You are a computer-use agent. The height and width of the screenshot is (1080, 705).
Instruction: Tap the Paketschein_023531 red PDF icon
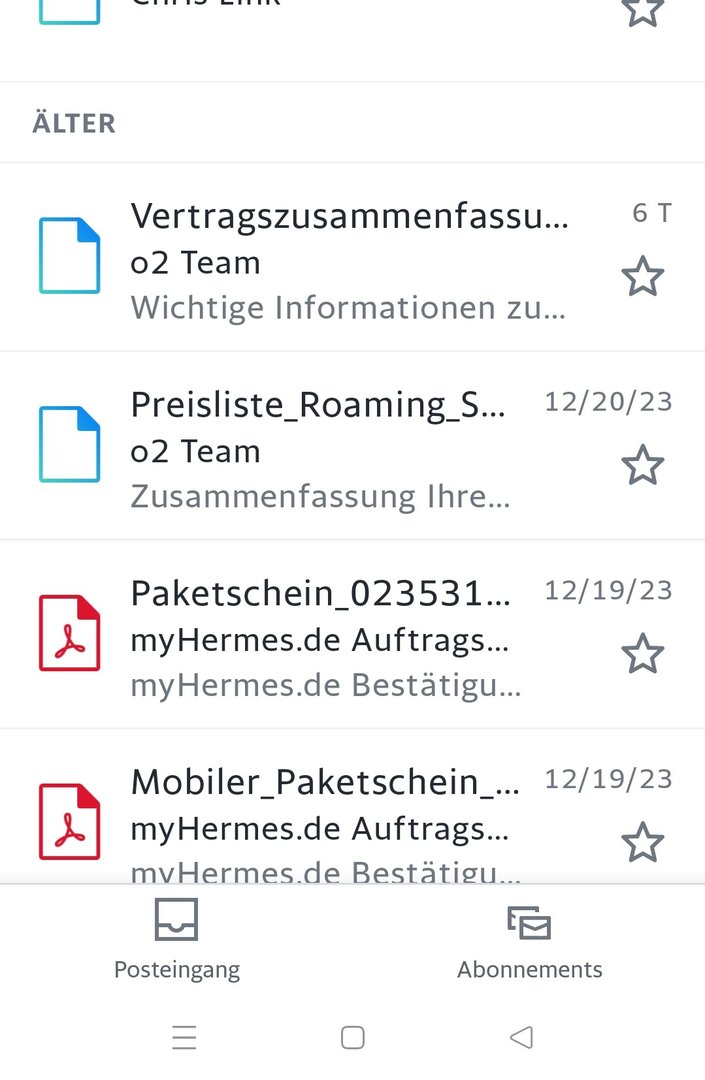70,633
